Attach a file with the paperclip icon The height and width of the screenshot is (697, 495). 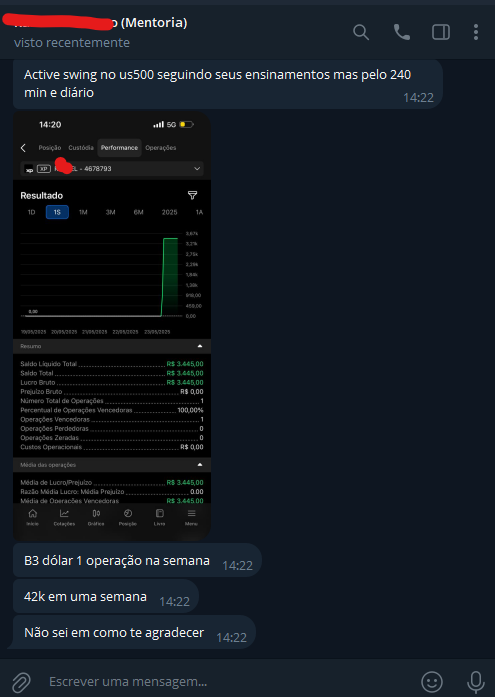tap(21, 681)
